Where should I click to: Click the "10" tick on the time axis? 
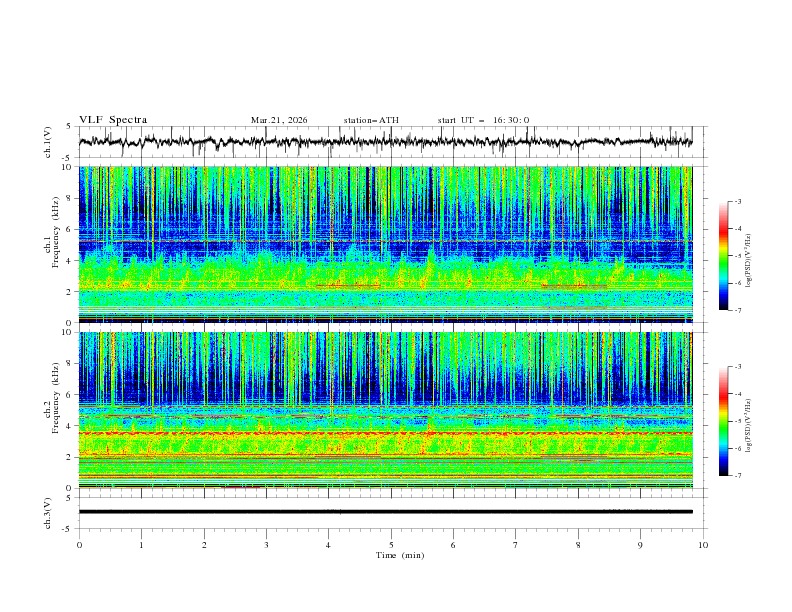703,545
